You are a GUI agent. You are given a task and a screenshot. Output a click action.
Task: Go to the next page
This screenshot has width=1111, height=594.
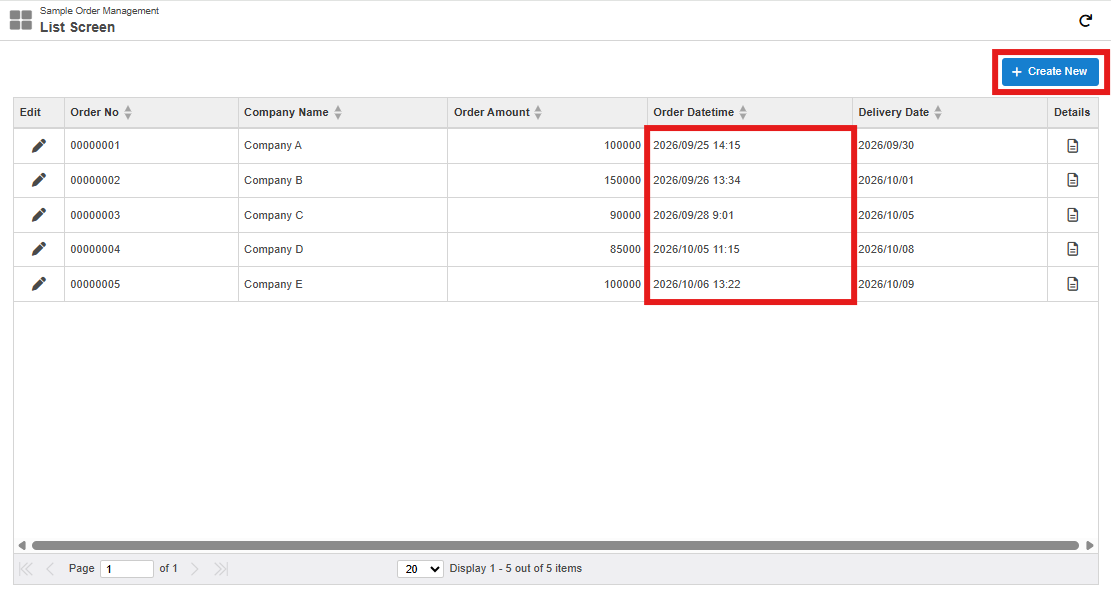(x=195, y=568)
